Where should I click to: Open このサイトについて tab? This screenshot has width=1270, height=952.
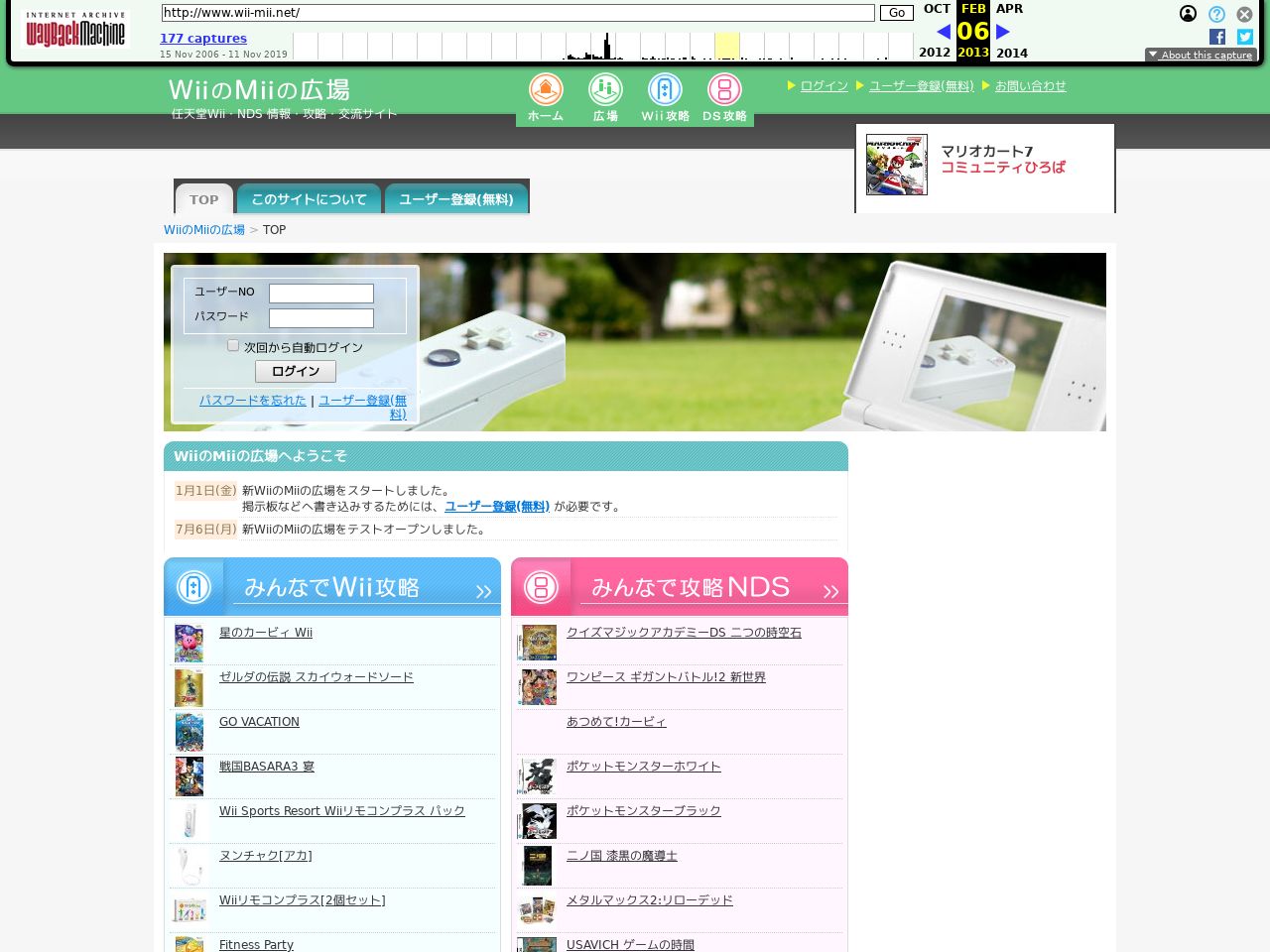point(309,199)
